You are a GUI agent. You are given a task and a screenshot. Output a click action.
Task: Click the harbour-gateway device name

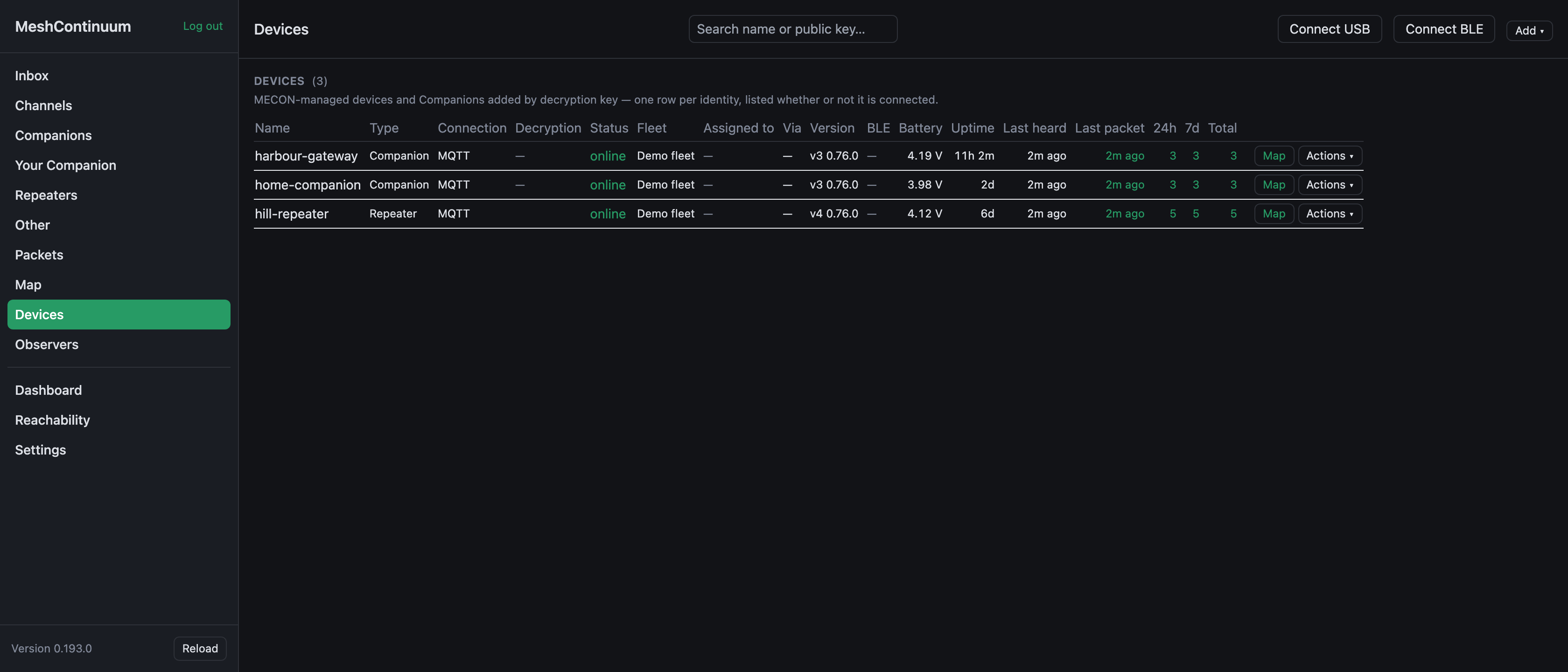click(x=306, y=156)
